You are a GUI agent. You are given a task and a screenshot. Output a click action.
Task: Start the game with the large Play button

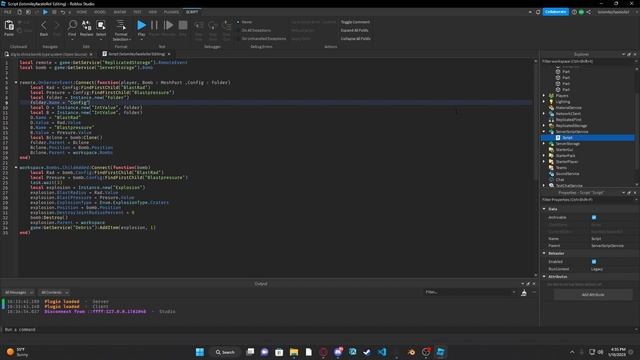[x=141, y=25]
